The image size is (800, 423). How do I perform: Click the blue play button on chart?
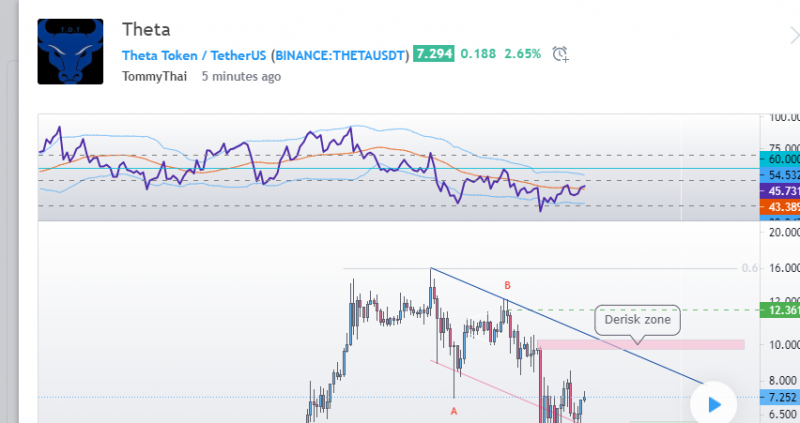click(713, 404)
